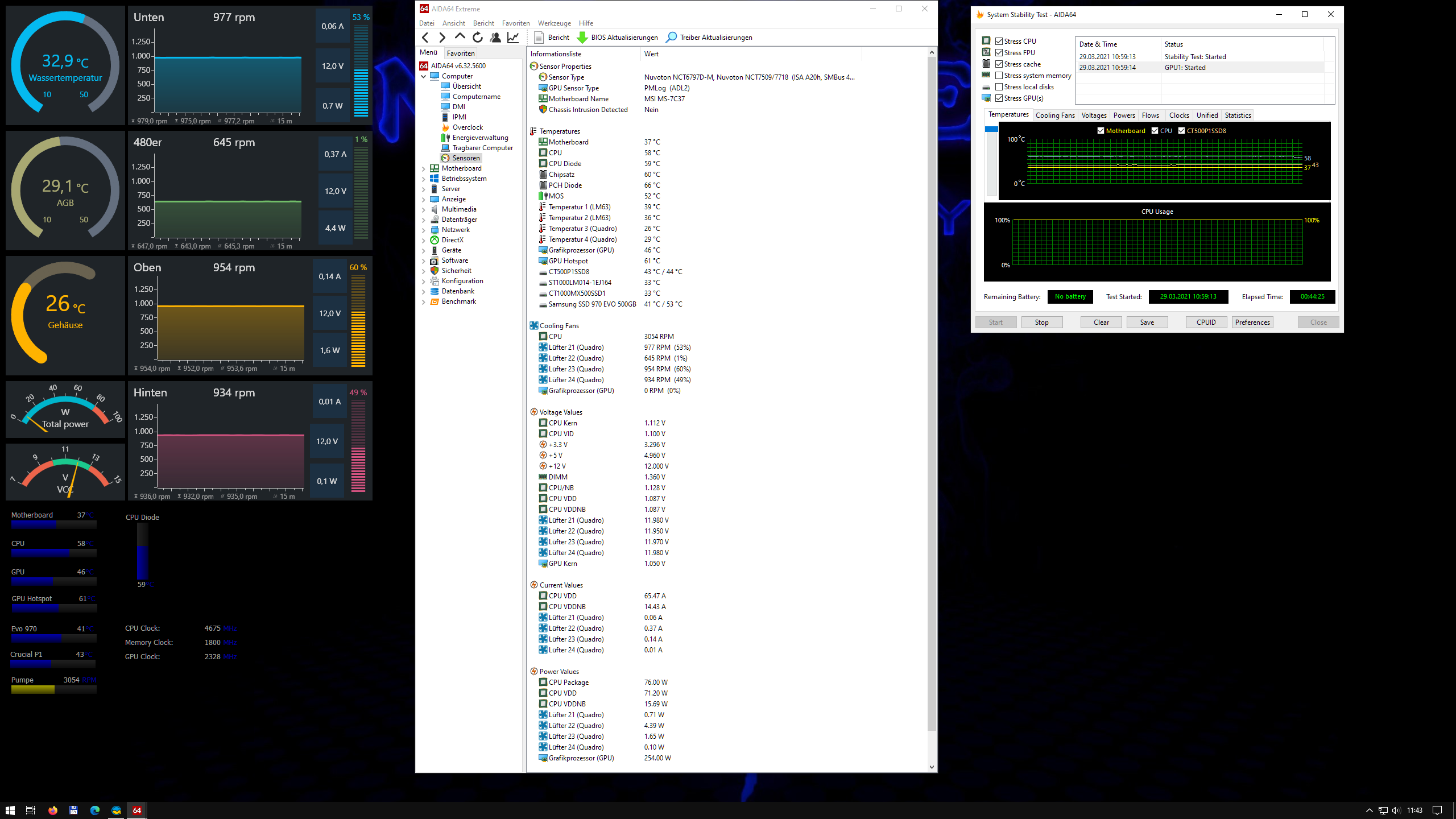Switch to the Cooling Fans tab
This screenshot has height=819, width=1456.
[x=1055, y=115]
